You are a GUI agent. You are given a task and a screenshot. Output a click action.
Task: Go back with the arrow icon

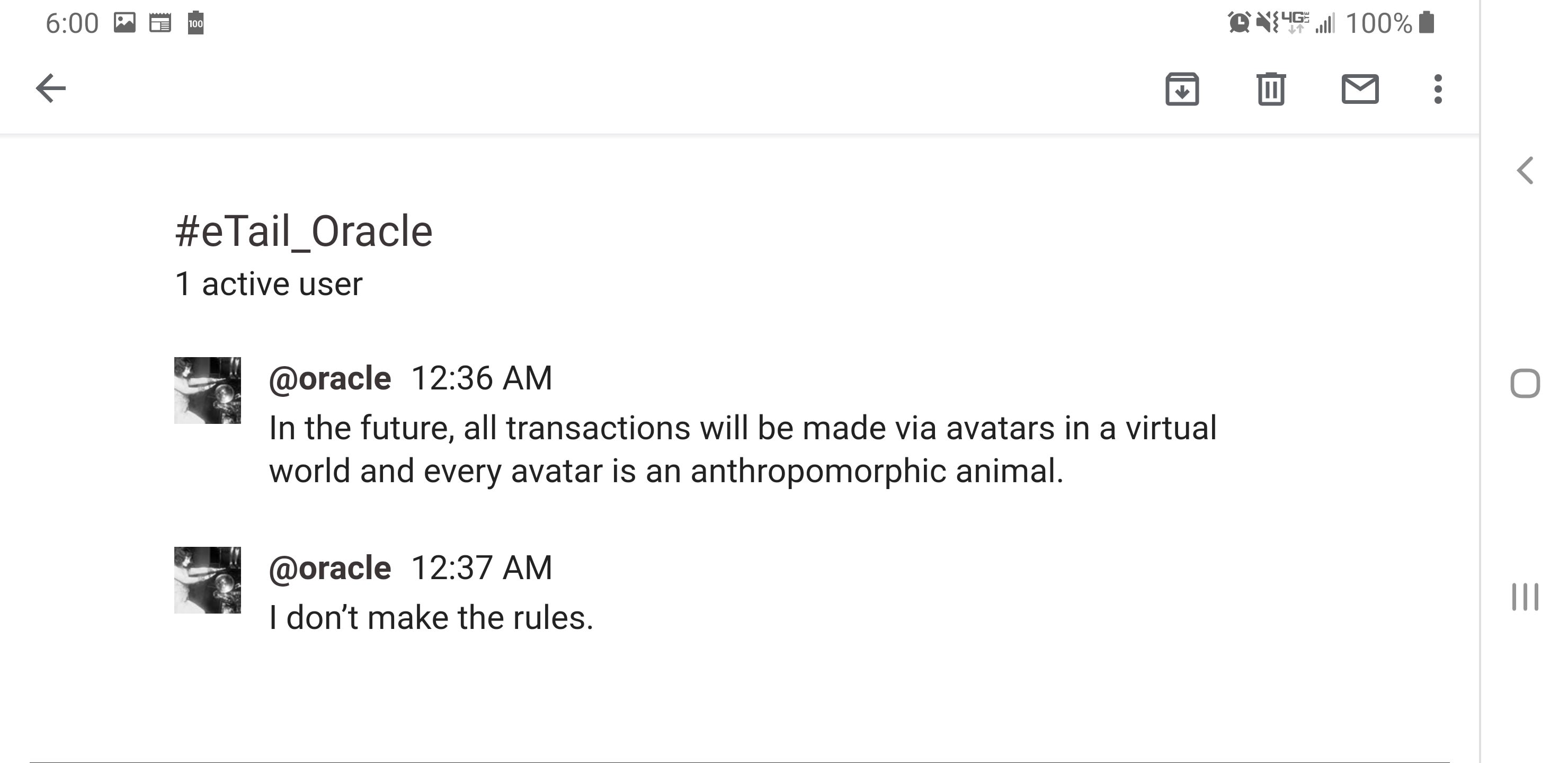[x=51, y=89]
